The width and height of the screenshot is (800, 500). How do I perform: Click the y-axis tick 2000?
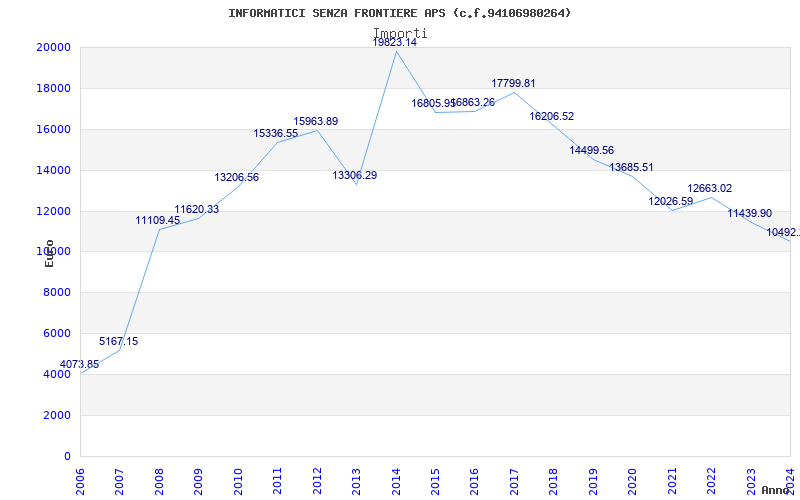coord(56,415)
